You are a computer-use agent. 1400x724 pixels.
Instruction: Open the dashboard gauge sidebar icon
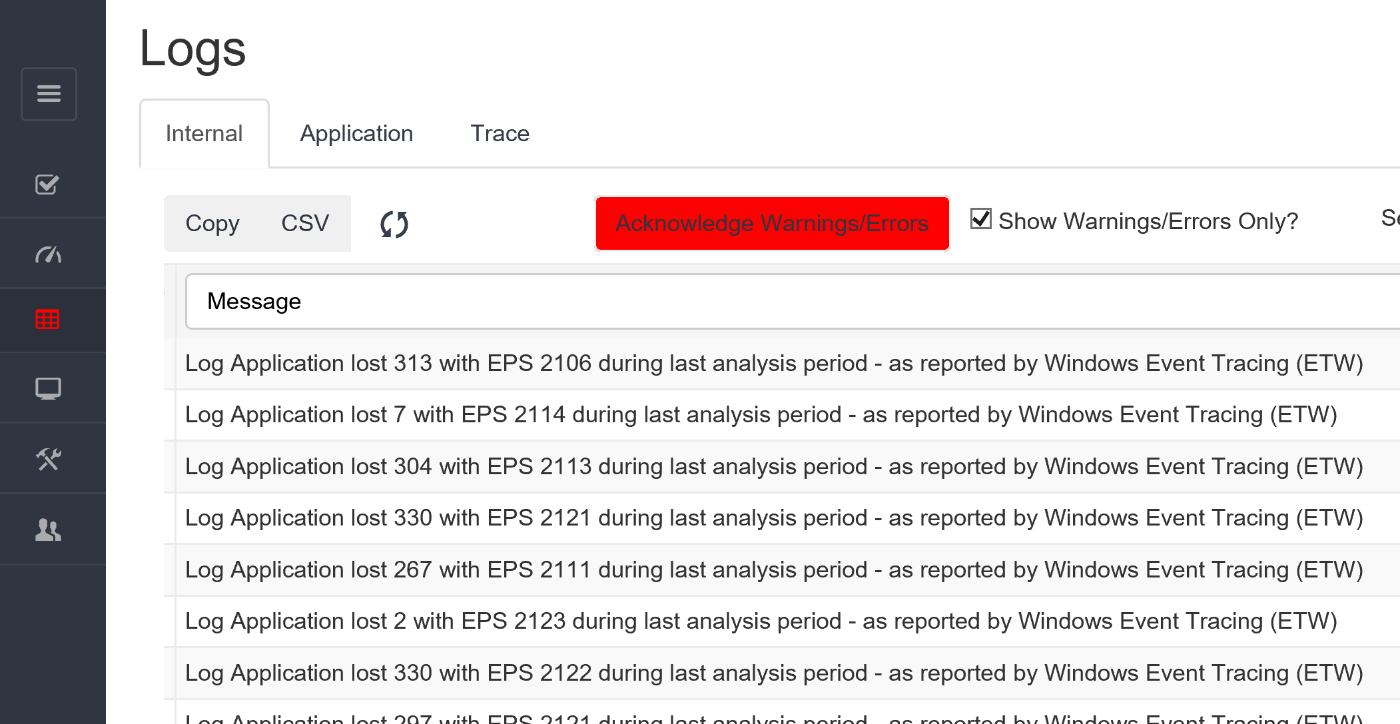tap(48, 254)
